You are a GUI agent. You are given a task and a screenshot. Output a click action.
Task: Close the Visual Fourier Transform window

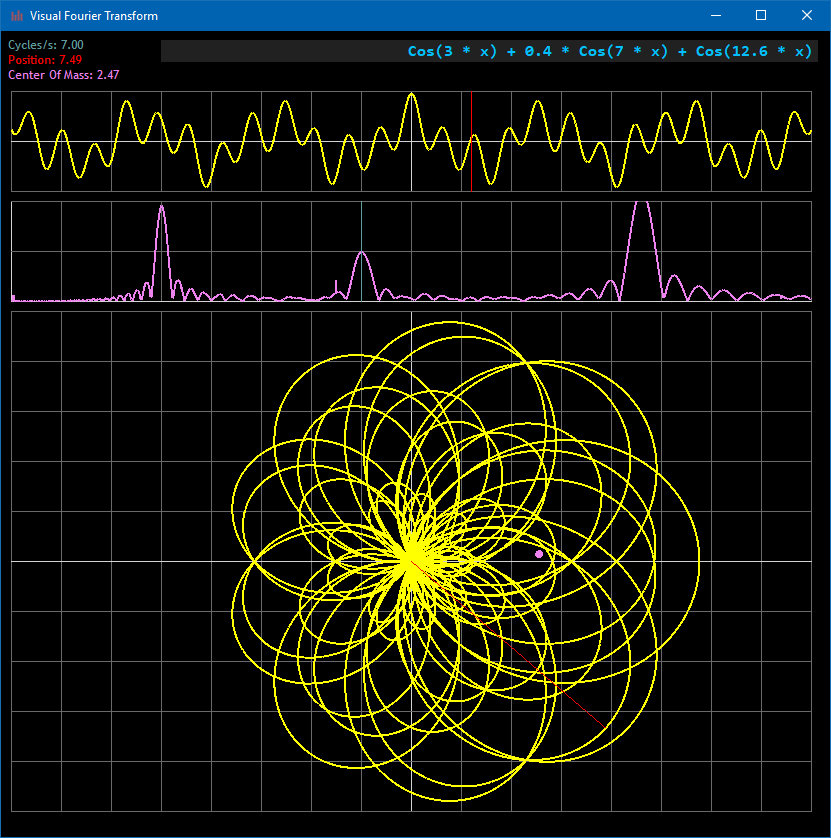click(807, 16)
